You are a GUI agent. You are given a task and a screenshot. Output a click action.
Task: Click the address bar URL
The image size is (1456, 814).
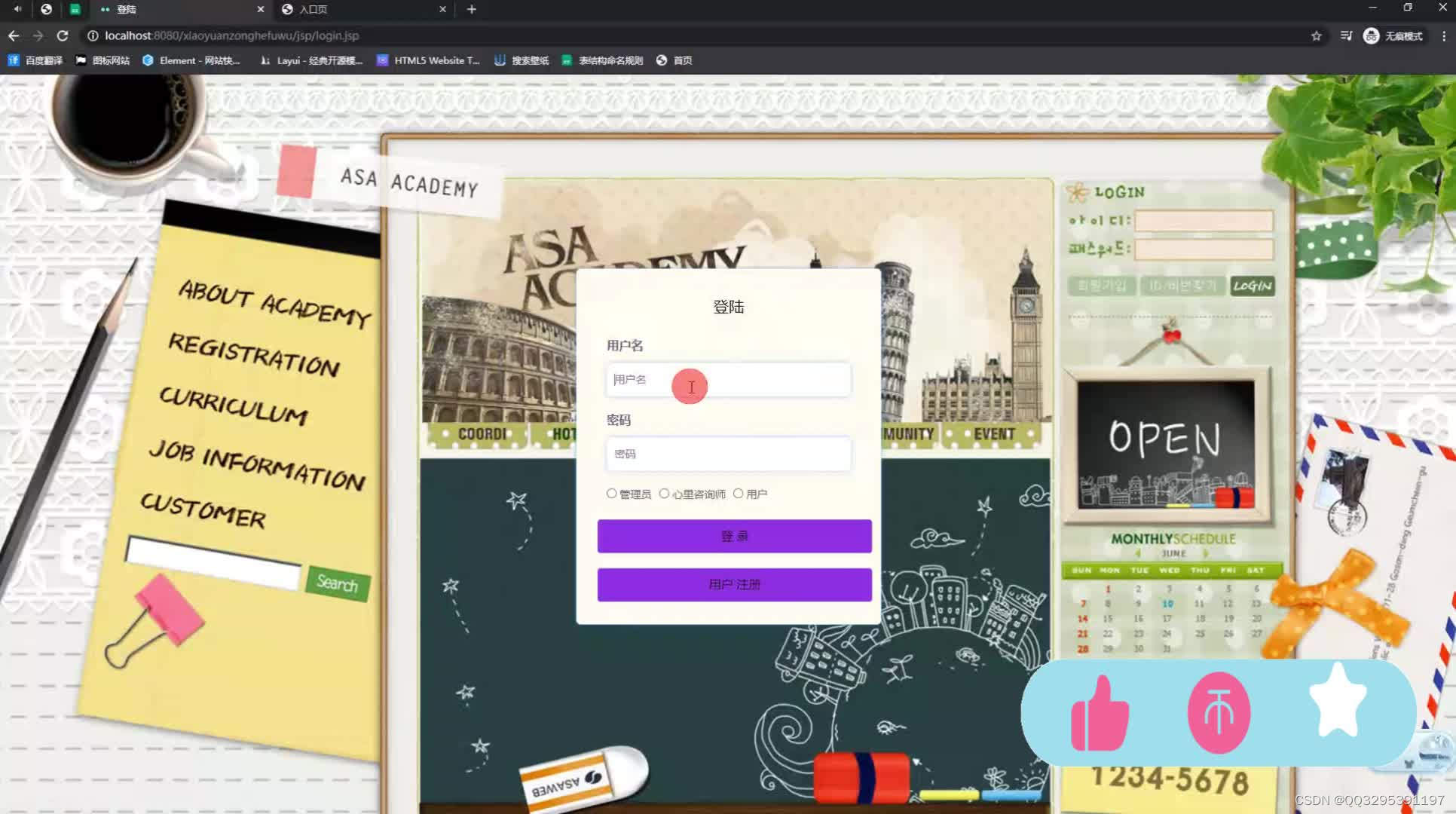(x=231, y=35)
